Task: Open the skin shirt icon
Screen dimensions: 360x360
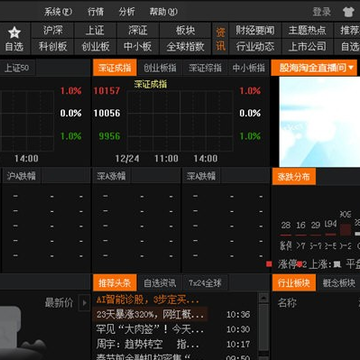Action: tap(348, 12)
